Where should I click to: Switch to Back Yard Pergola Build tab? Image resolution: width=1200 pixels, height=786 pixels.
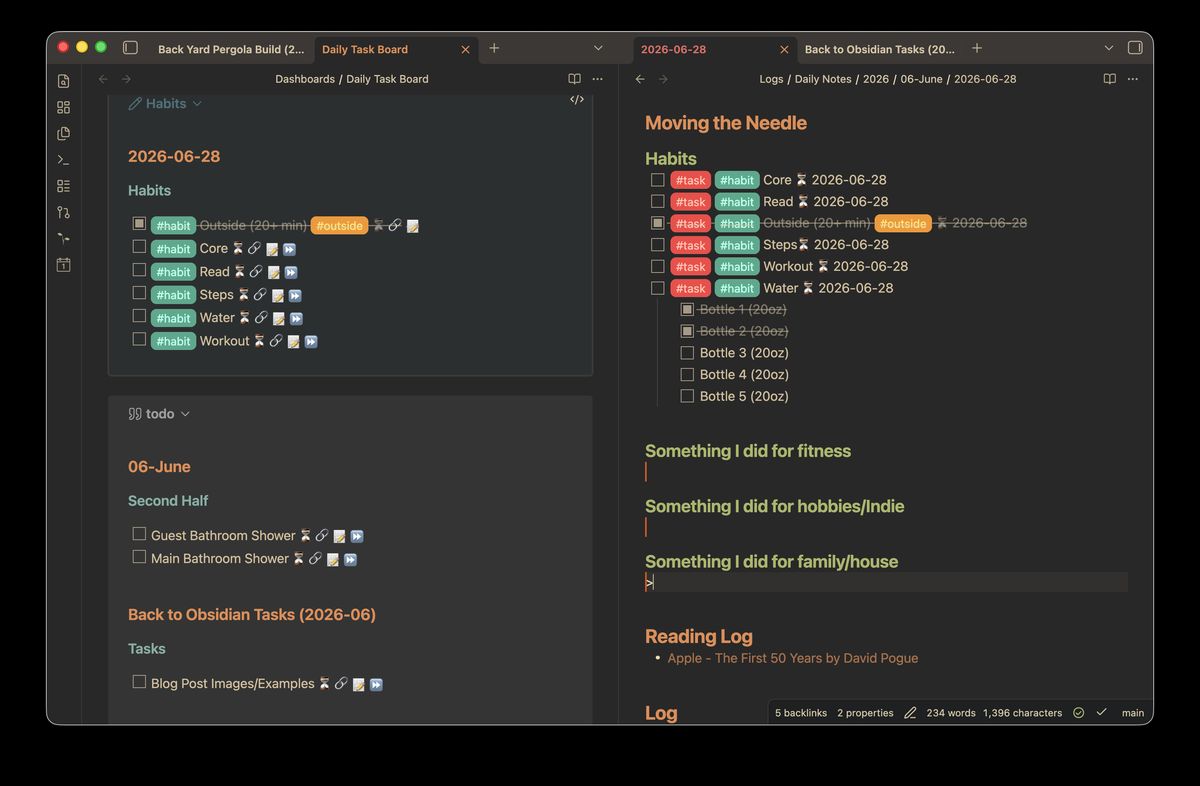click(231, 49)
